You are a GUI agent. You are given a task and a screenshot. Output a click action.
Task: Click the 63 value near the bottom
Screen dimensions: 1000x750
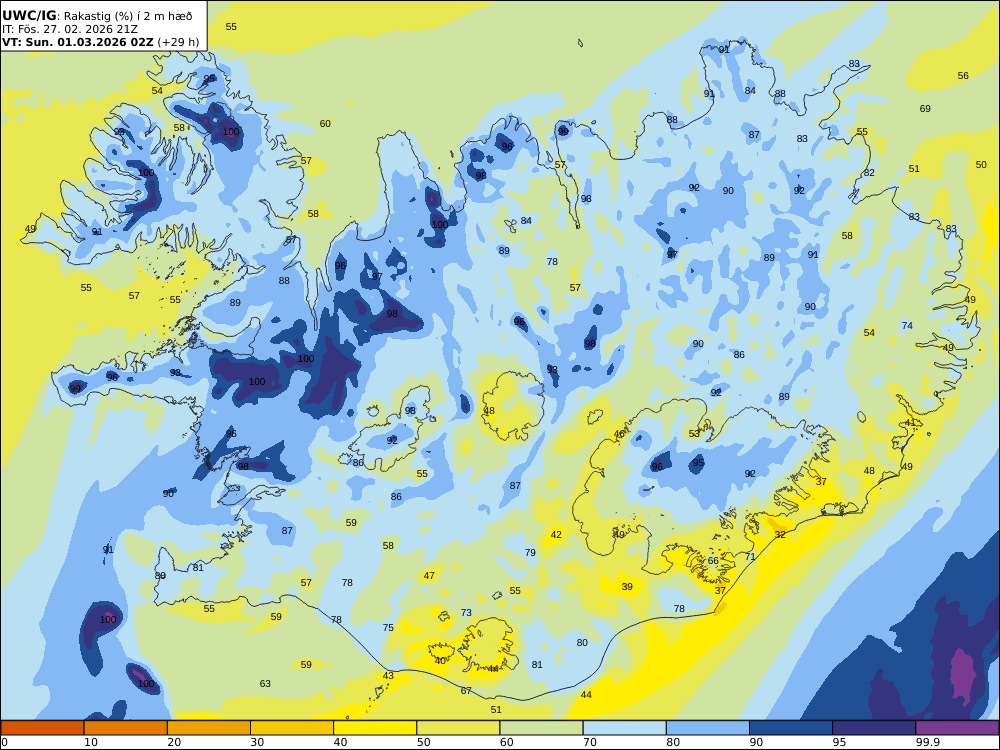click(x=265, y=684)
